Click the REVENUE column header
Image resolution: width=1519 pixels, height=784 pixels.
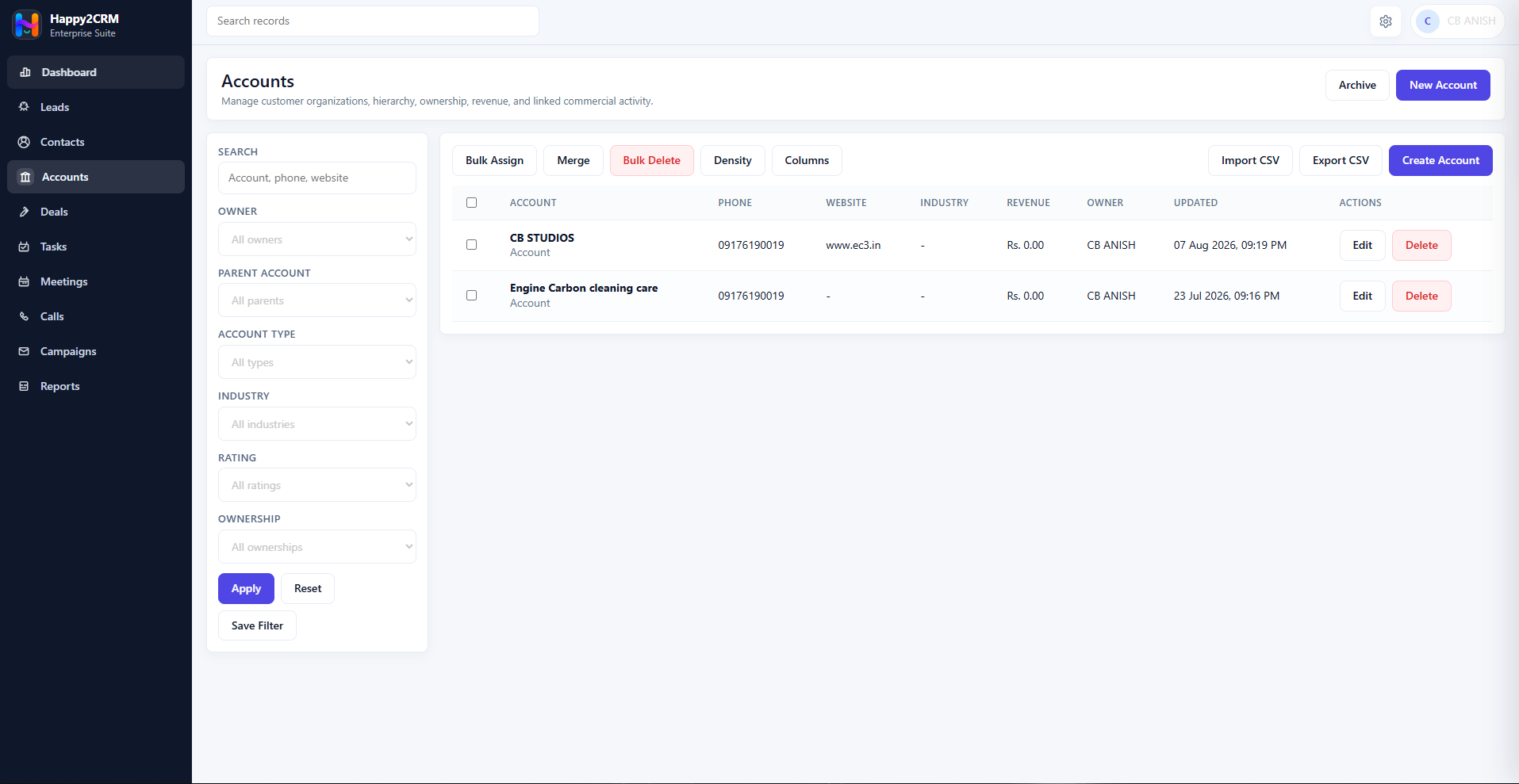1028,203
